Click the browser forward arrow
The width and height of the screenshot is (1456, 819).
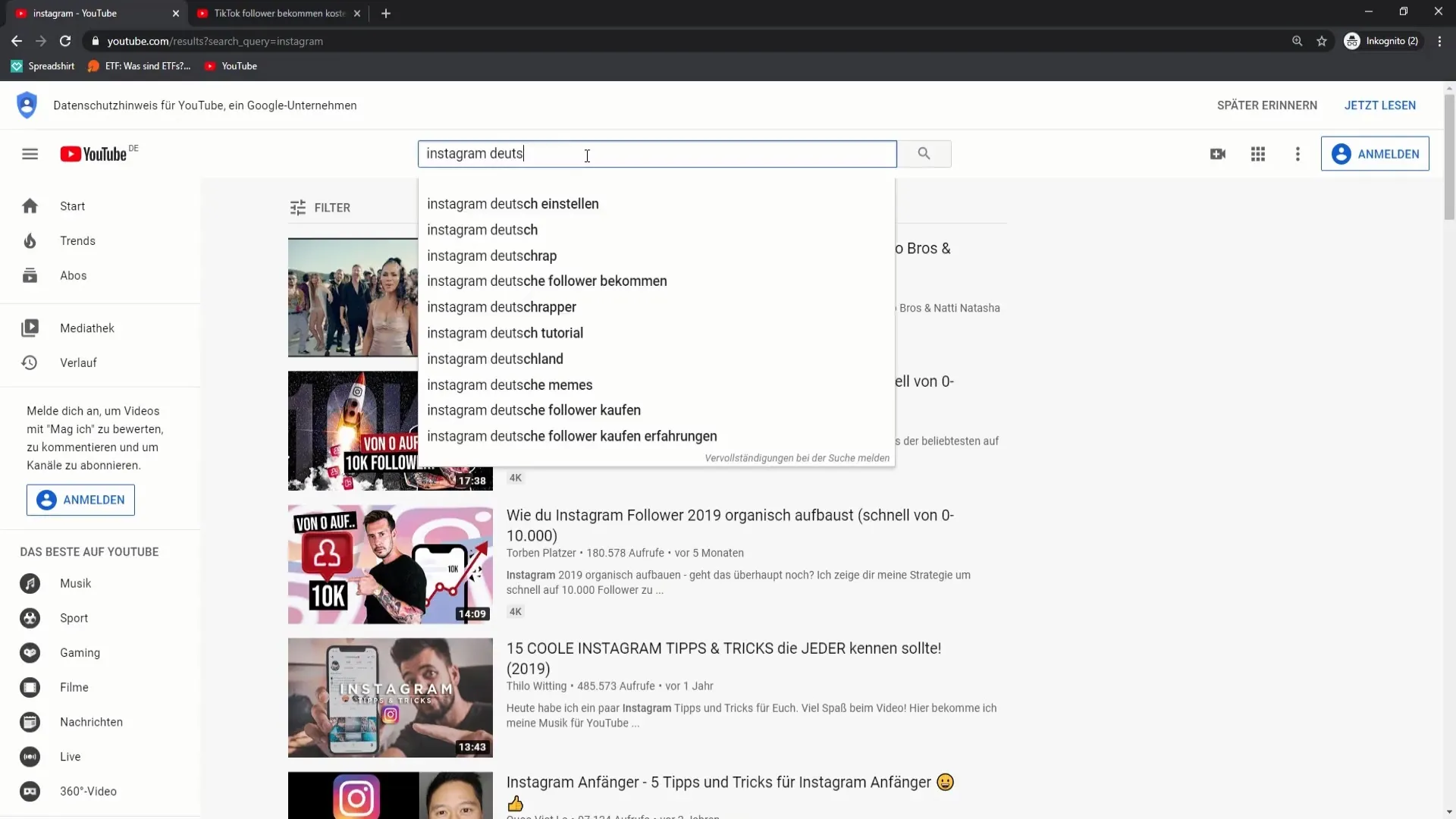pos(41,41)
